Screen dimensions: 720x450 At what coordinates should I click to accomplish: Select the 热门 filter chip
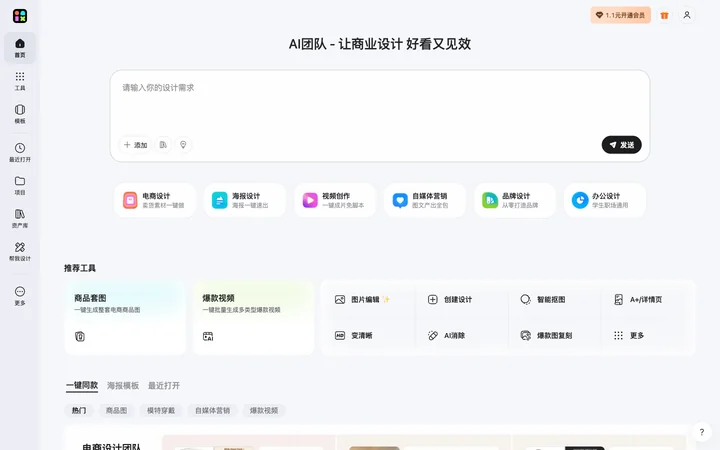tap(79, 411)
